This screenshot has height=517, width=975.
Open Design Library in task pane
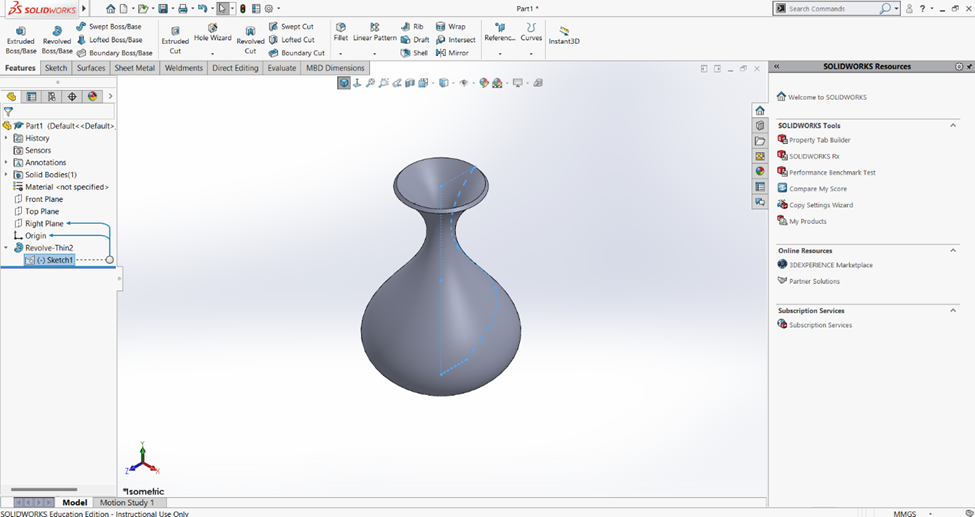760,126
